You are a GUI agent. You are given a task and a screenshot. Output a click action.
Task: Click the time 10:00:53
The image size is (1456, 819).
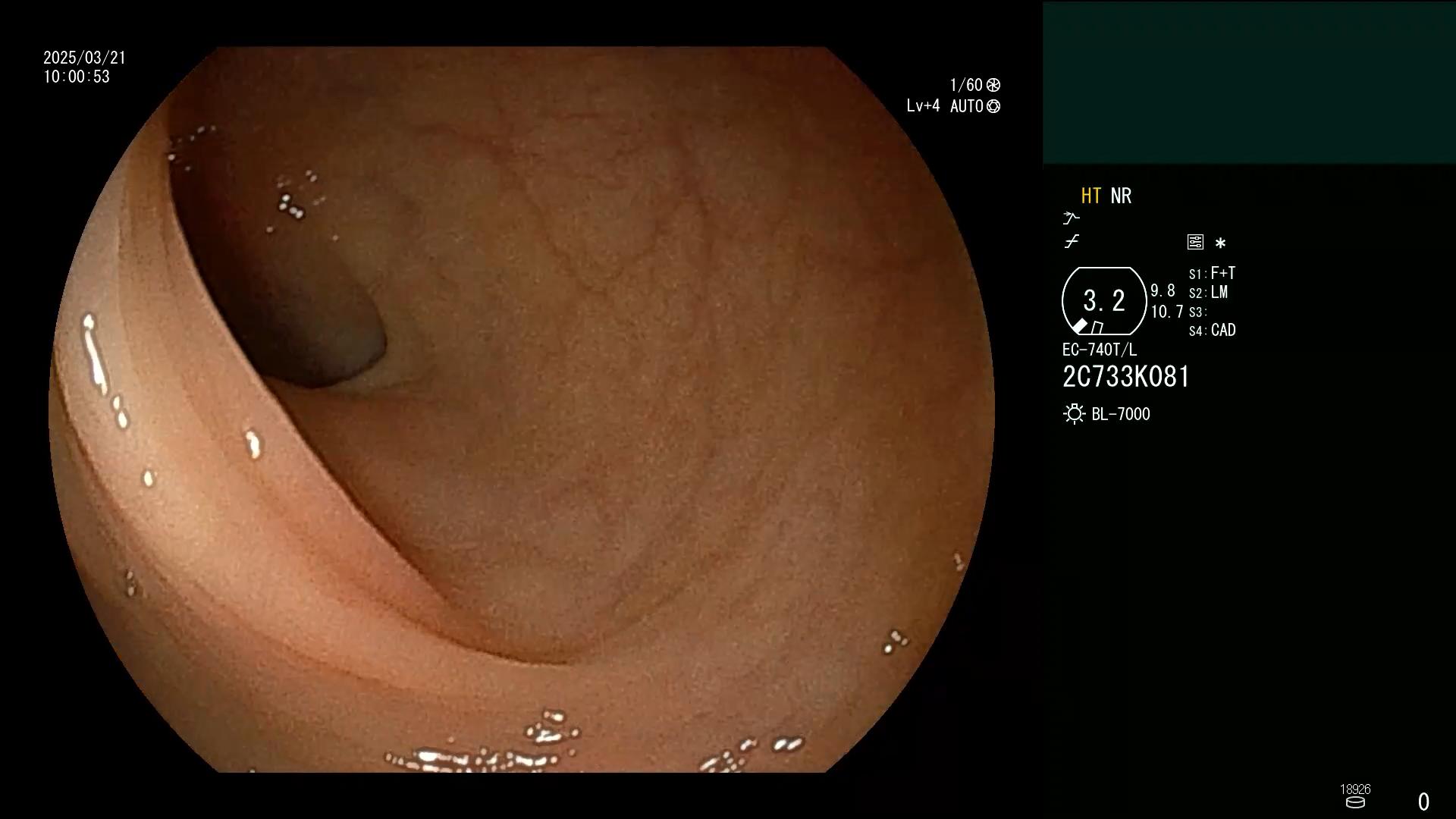click(77, 77)
